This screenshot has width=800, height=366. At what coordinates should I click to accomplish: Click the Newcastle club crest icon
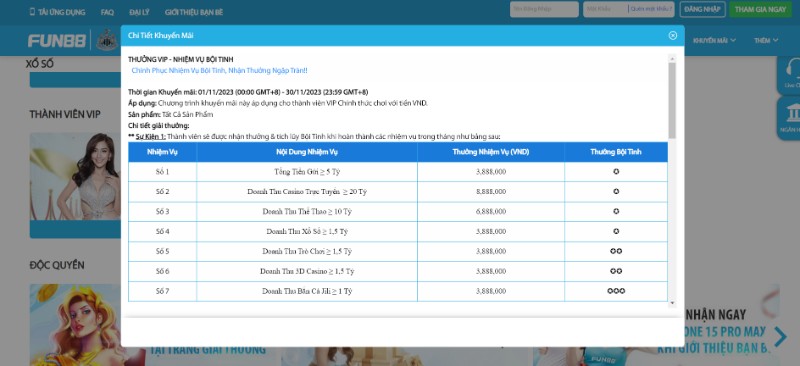coord(107,40)
